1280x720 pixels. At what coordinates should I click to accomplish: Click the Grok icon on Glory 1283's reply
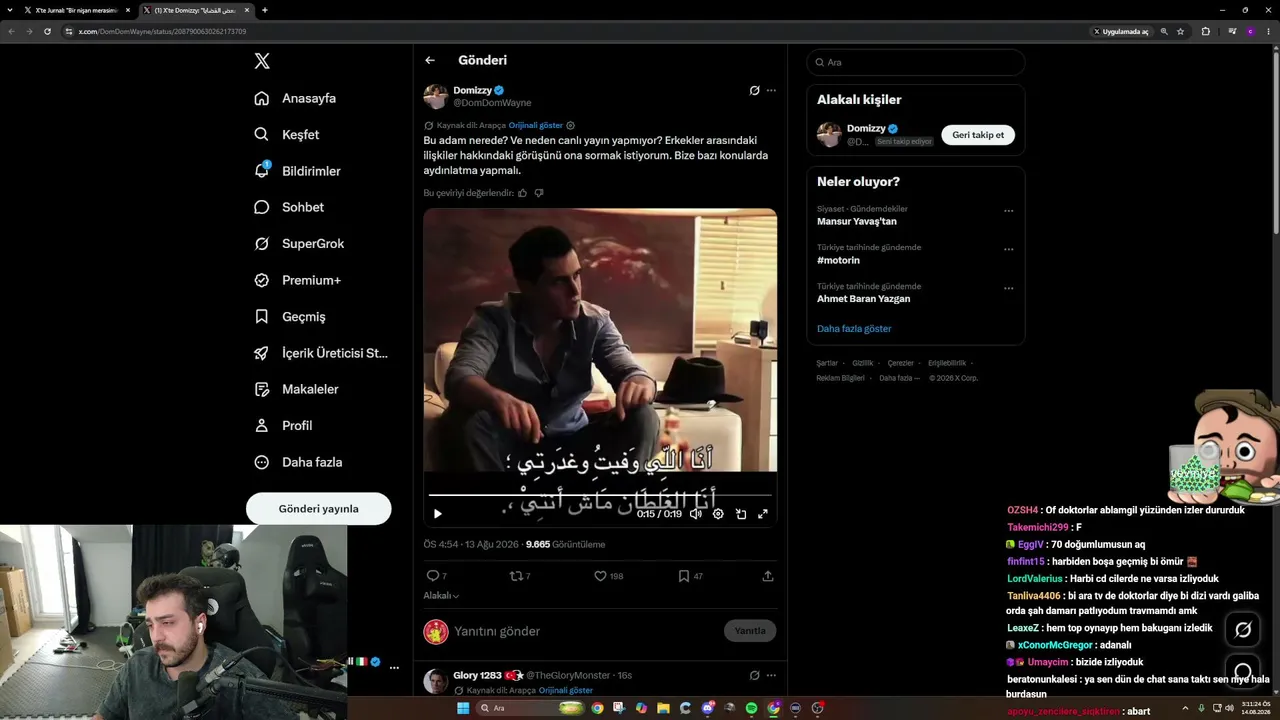point(755,675)
